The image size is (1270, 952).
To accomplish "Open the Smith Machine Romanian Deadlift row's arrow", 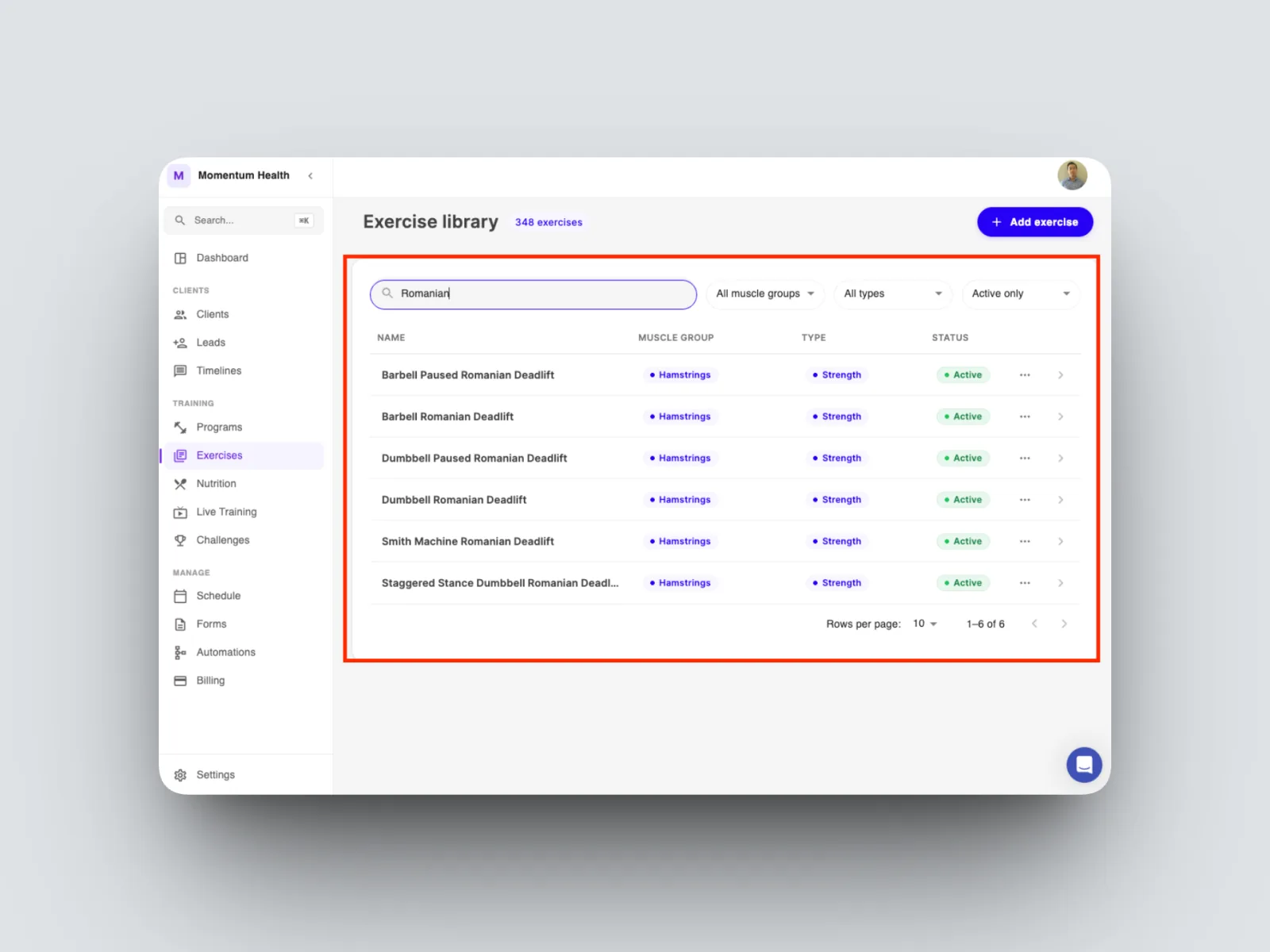I will click(x=1060, y=542).
